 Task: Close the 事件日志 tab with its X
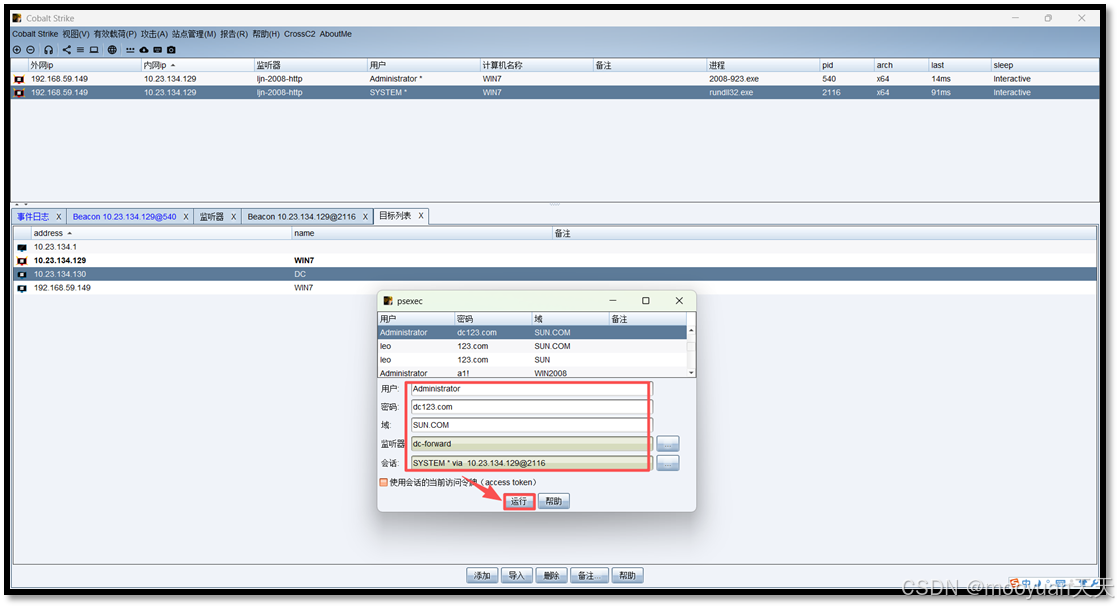59,217
